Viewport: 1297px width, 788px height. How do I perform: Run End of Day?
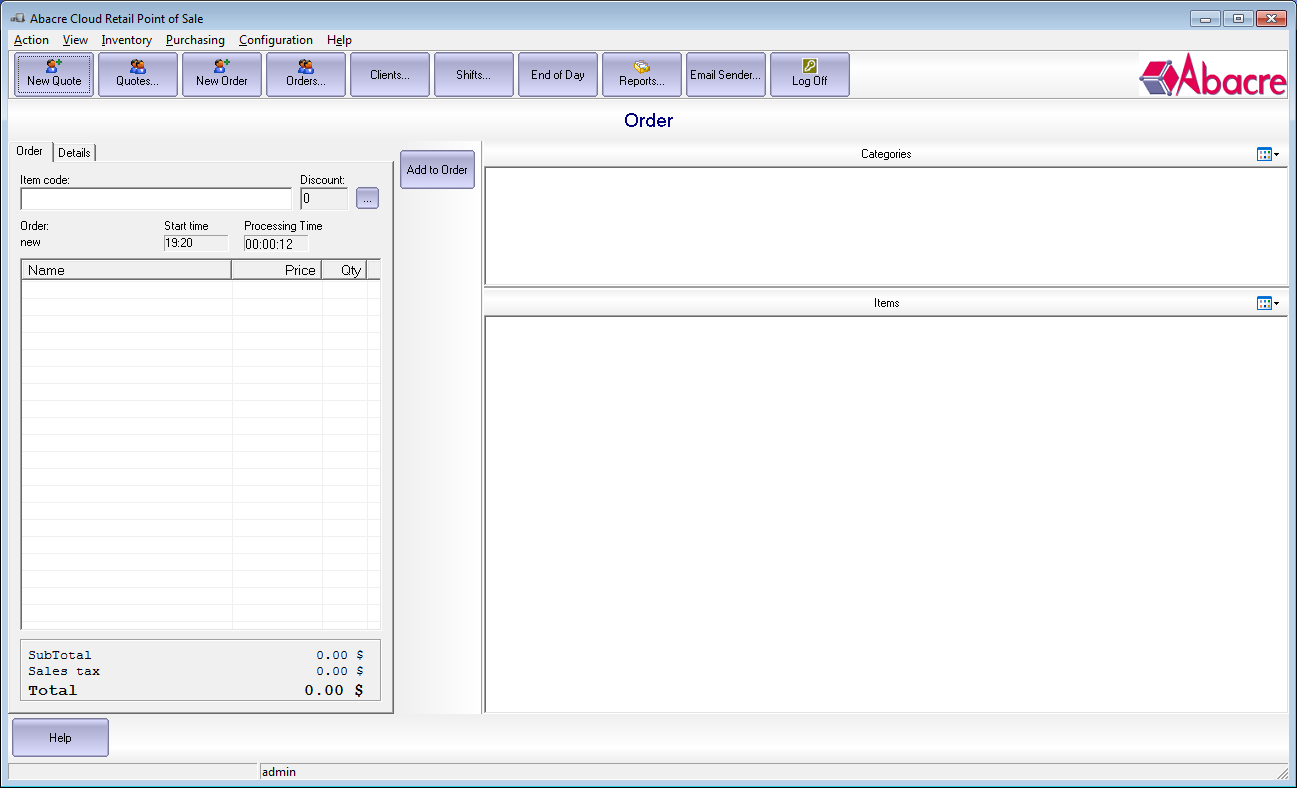coord(557,74)
